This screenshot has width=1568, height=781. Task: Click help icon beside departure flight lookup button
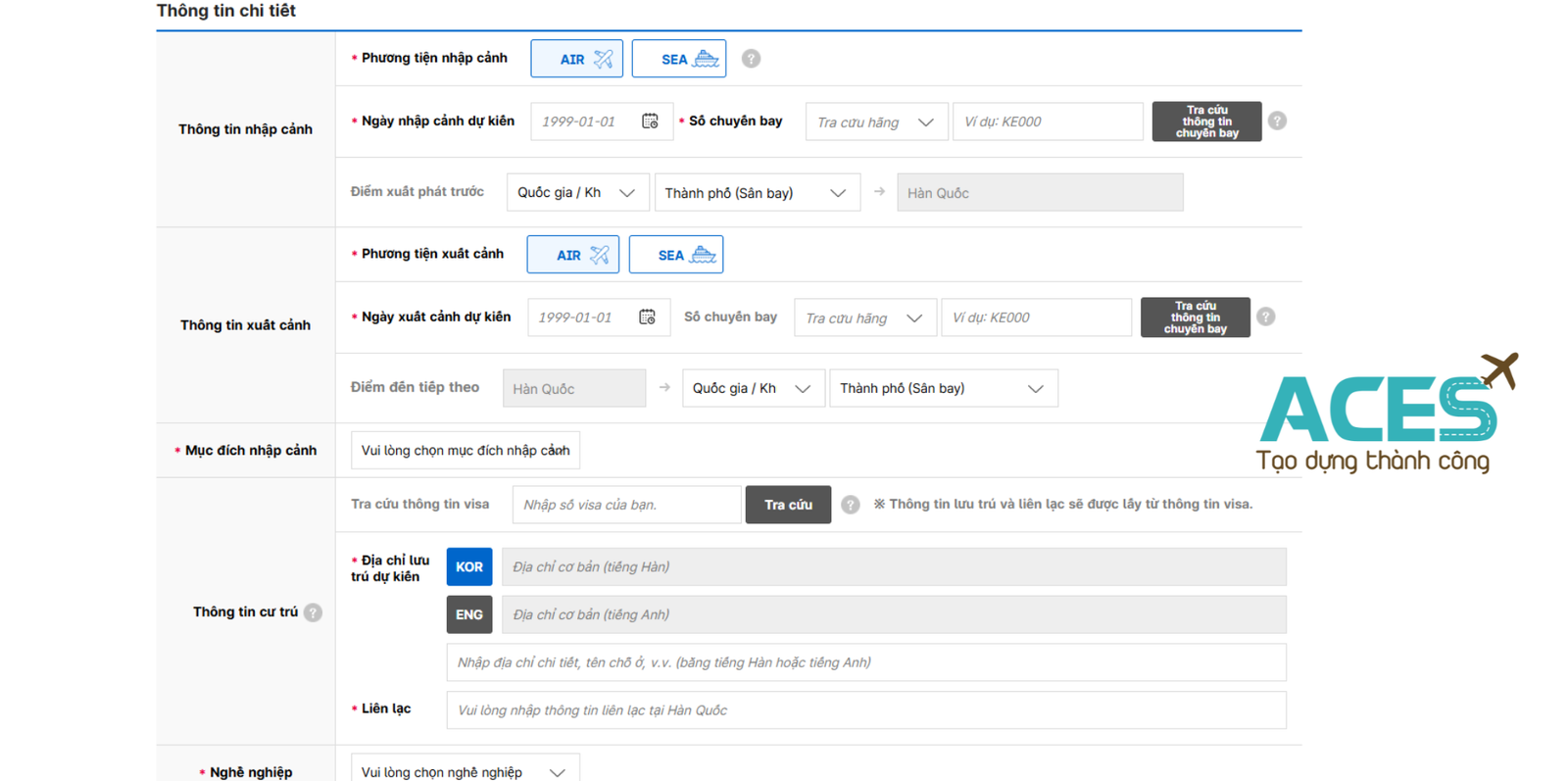tap(1266, 317)
